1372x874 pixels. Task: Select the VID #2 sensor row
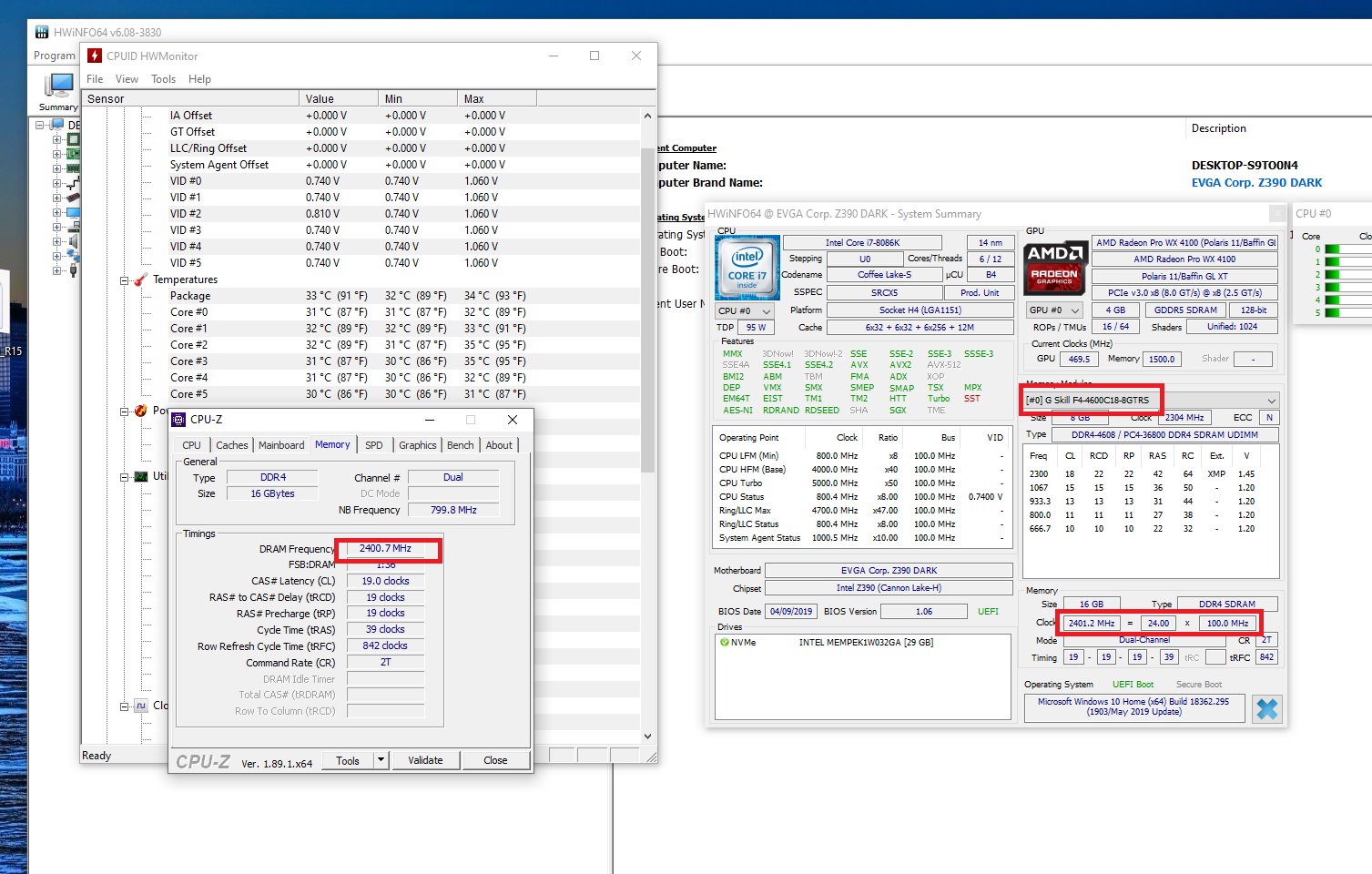pyautogui.click(x=361, y=214)
